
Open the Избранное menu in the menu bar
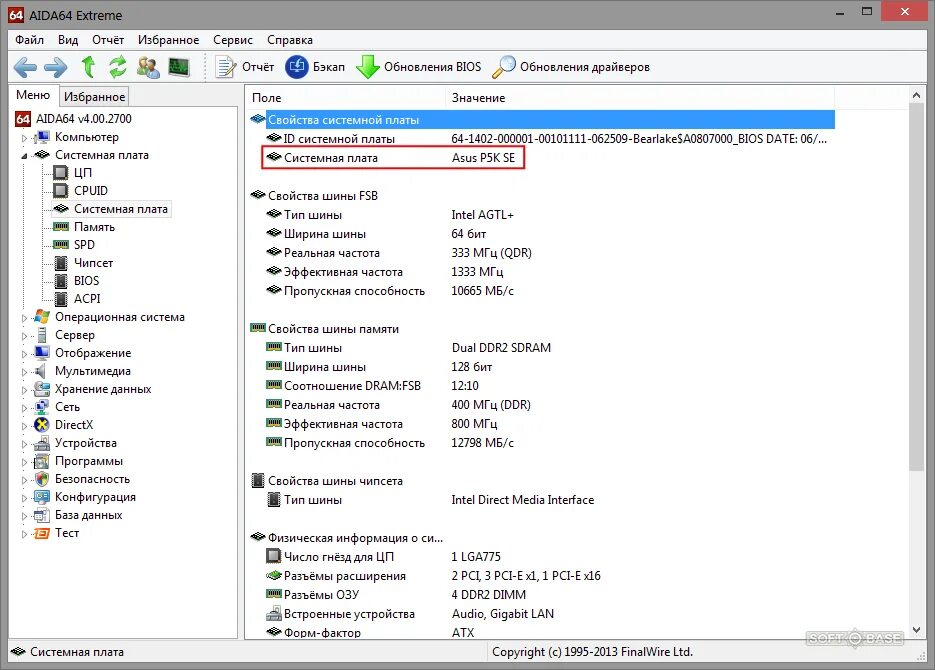point(168,40)
